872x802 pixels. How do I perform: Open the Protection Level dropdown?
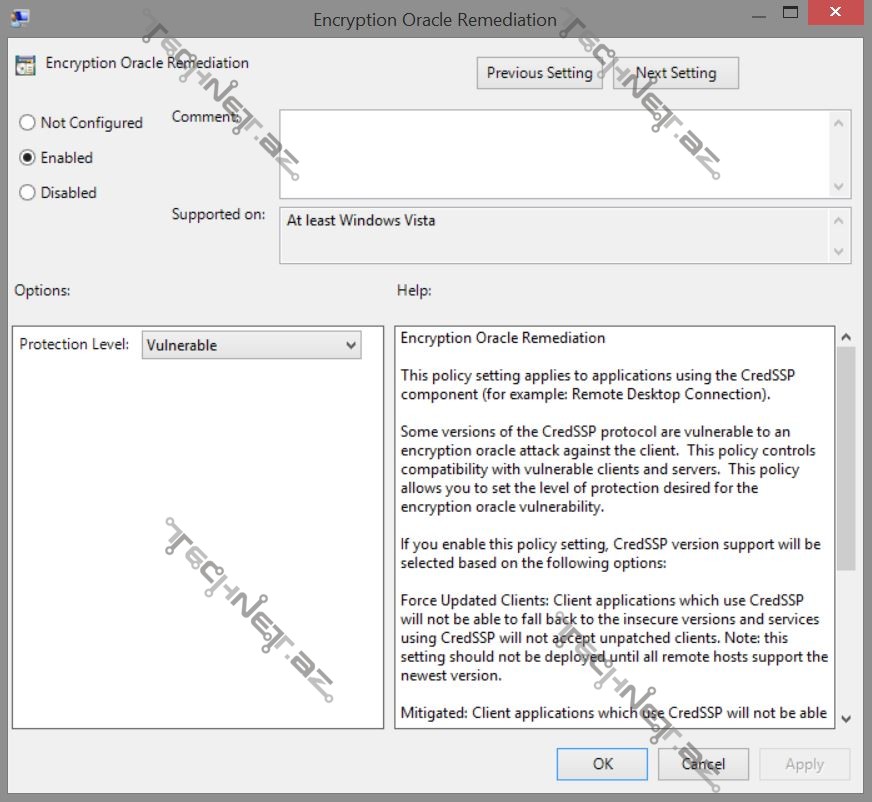(251, 345)
